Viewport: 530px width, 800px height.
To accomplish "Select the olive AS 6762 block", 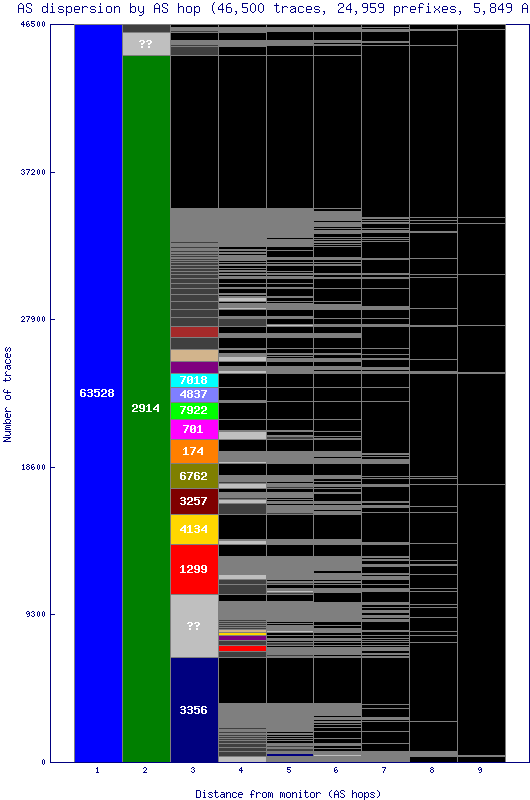I will pyautogui.click(x=194, y=476).
